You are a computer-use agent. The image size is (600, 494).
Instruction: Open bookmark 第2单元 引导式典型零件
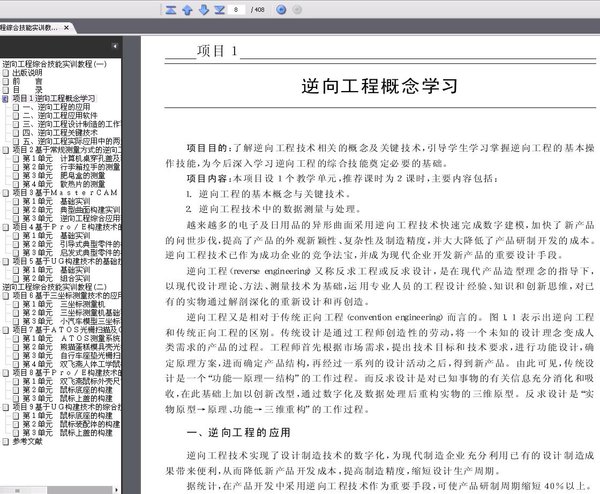click(x=72, y=244)
